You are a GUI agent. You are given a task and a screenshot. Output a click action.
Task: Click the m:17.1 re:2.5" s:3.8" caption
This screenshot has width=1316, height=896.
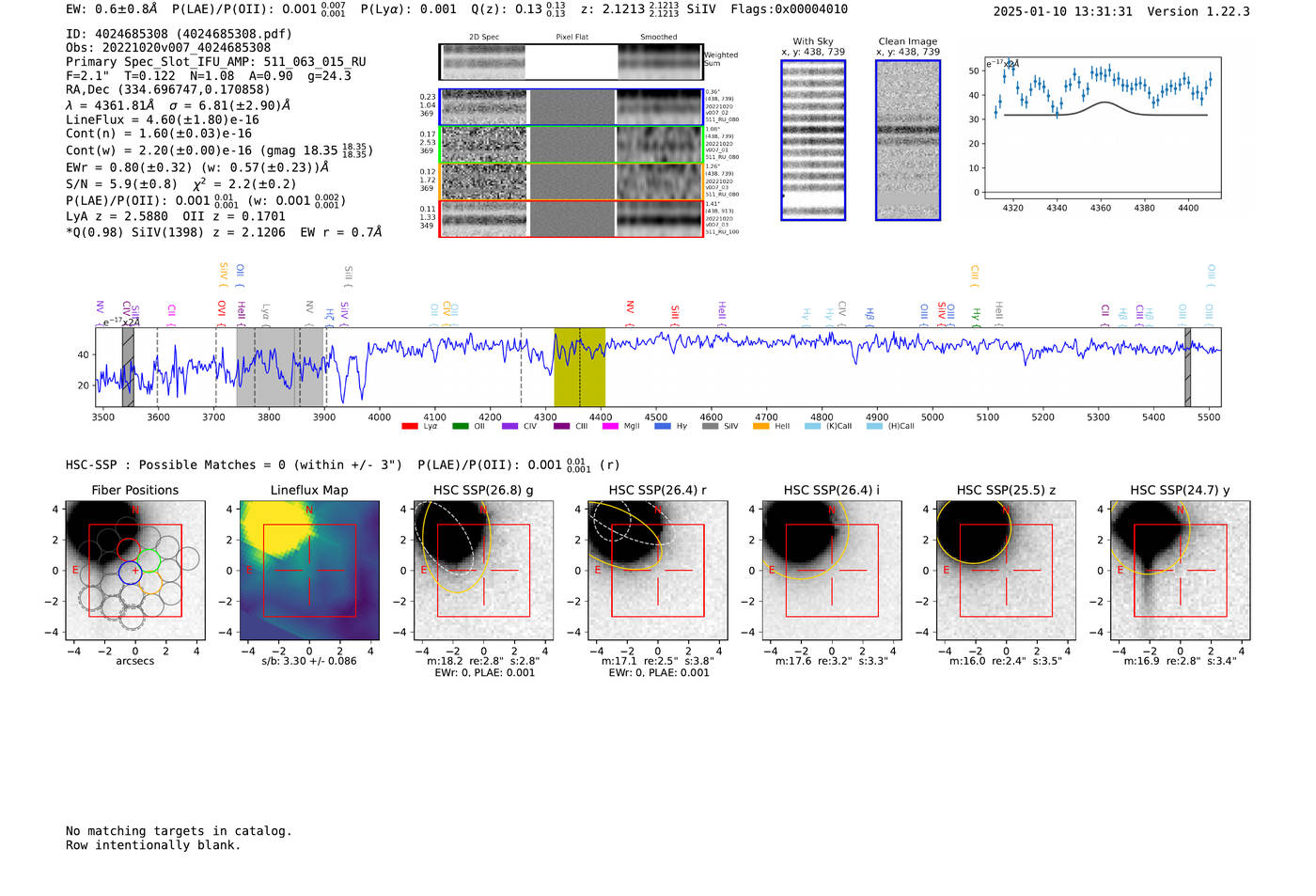coord(658,661)
